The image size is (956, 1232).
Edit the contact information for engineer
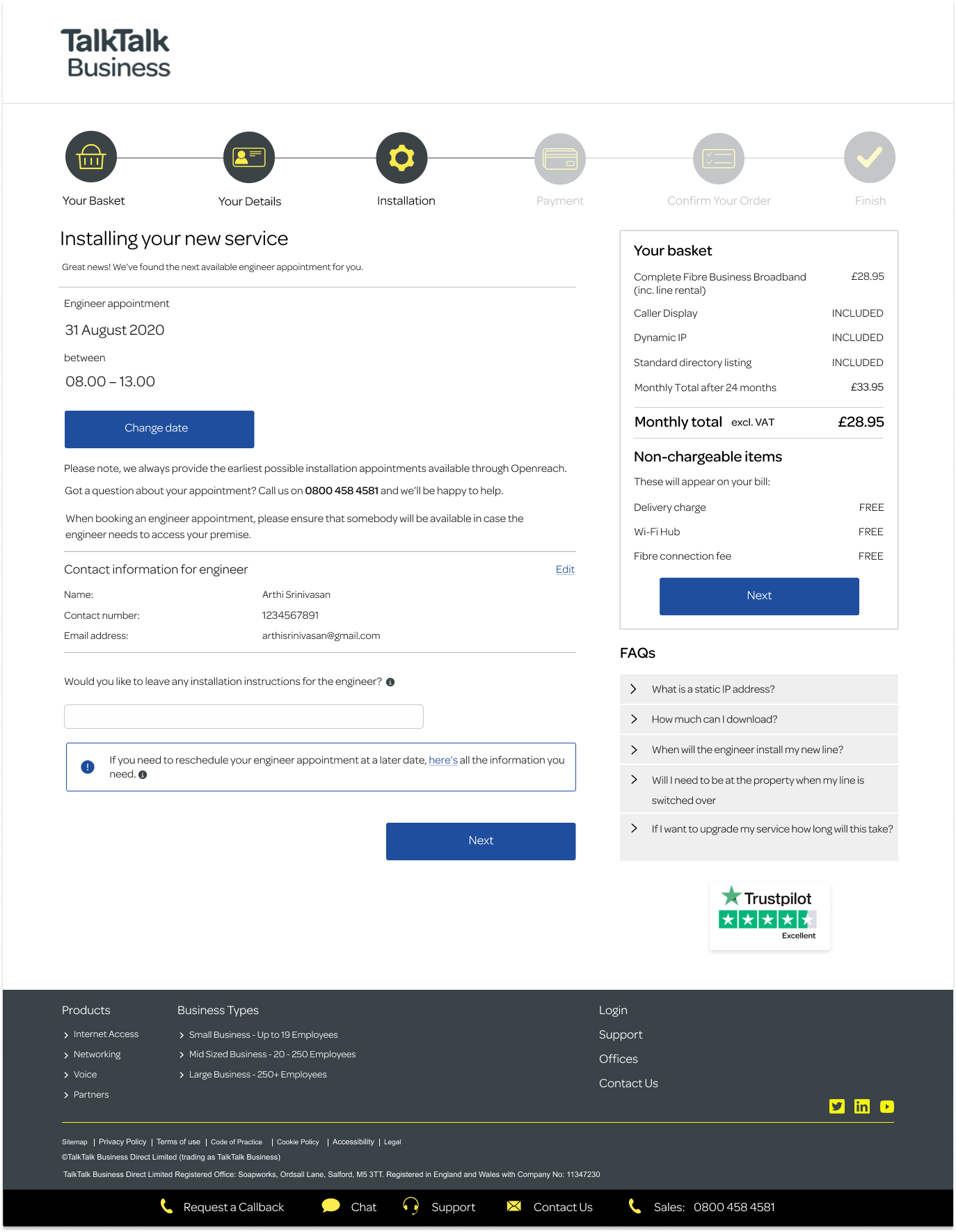pyautogui.click(x=565, y=569)
